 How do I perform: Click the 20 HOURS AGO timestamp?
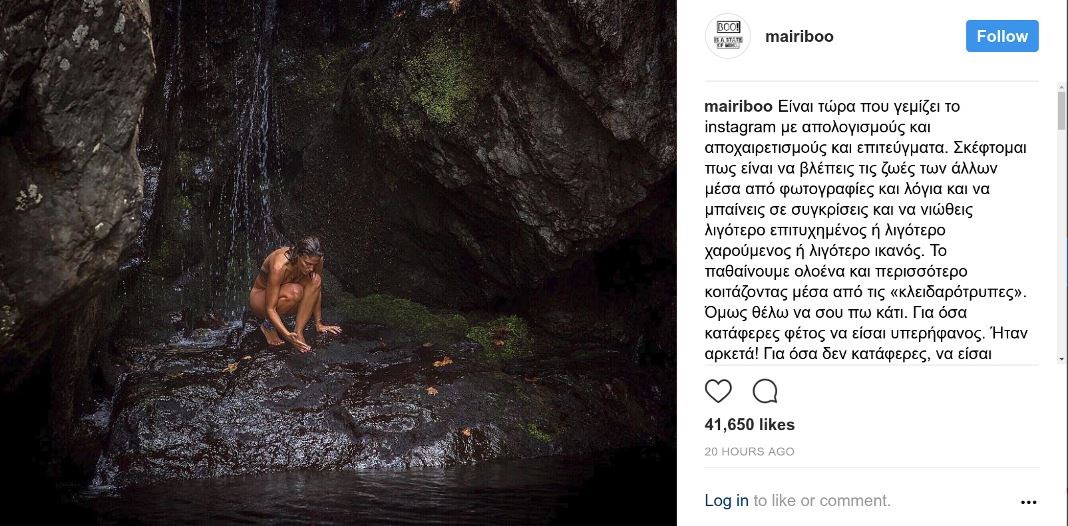click(749, 451)
